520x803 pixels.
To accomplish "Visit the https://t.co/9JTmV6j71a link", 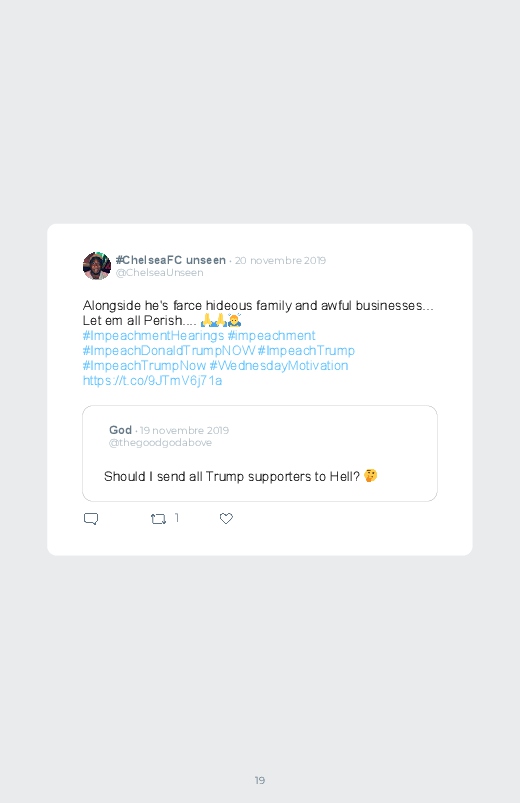I will click(x=152, y=381).
